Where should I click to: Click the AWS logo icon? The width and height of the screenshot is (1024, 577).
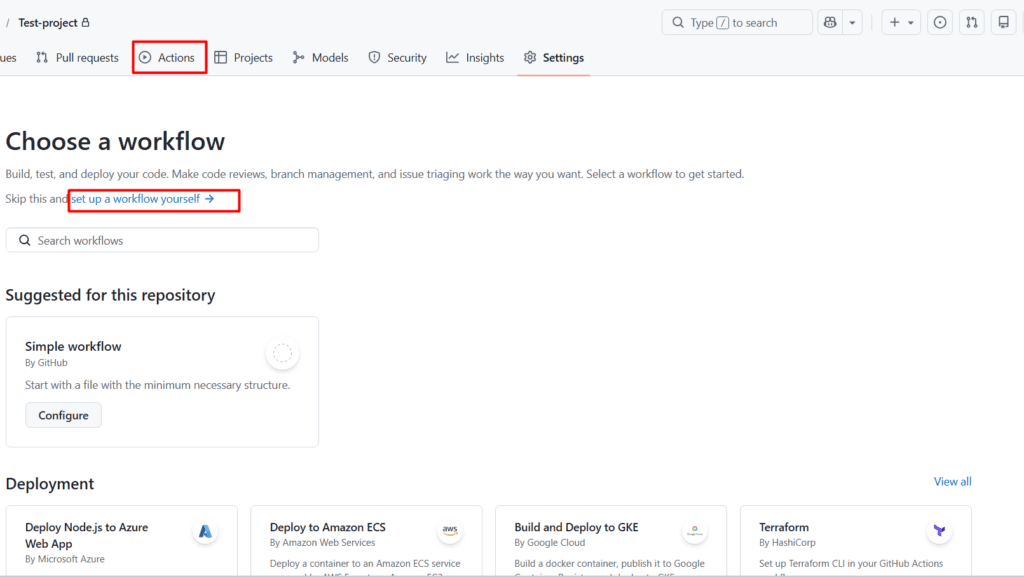450,531
